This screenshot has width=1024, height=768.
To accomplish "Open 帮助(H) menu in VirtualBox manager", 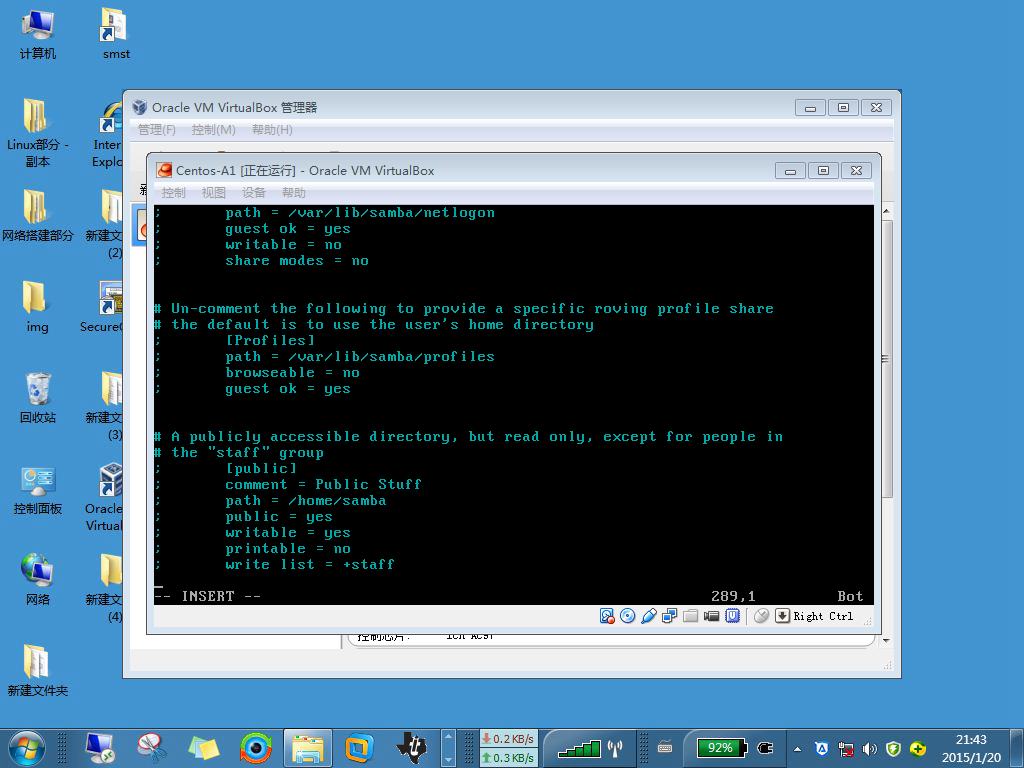I will 272,130.
